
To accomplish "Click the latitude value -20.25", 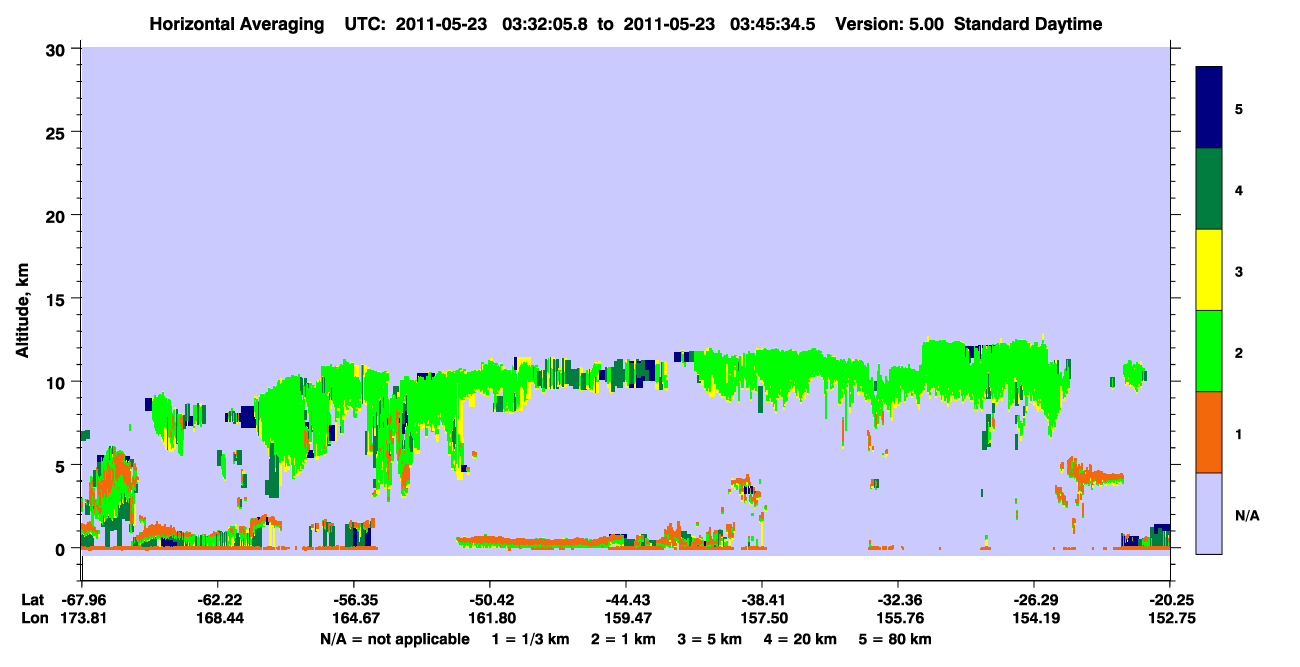I will [1169, 600].
